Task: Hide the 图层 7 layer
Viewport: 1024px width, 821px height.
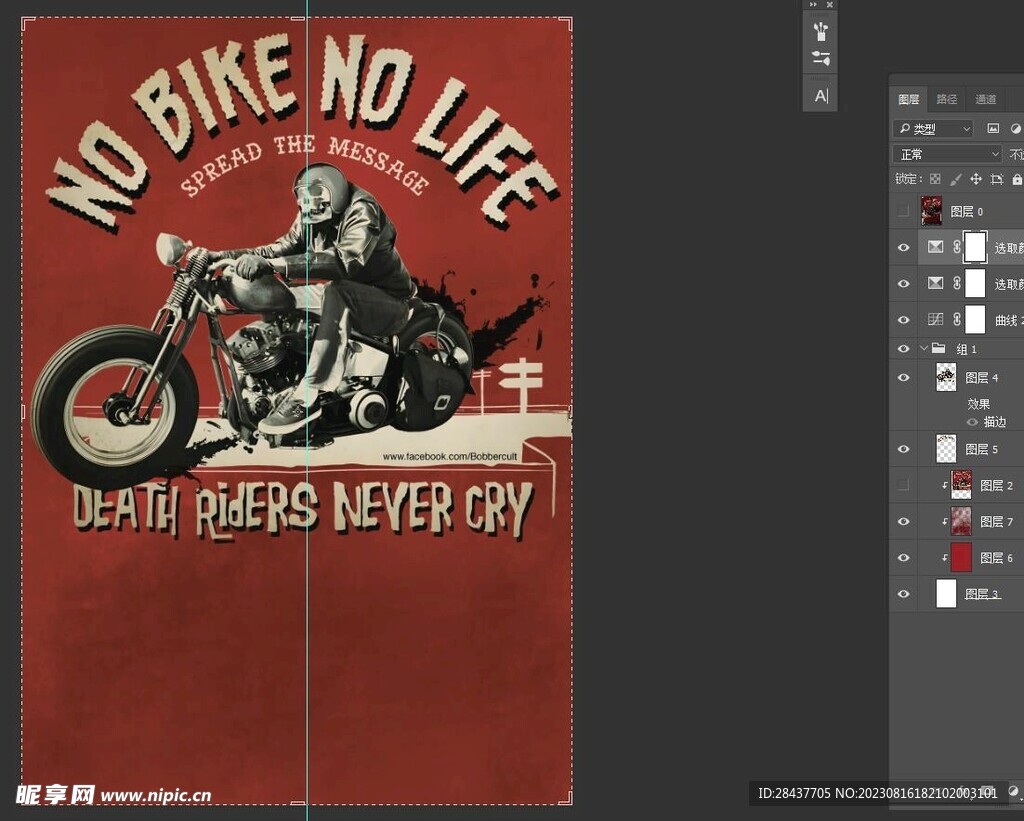Action: click(x=903, y=521)
